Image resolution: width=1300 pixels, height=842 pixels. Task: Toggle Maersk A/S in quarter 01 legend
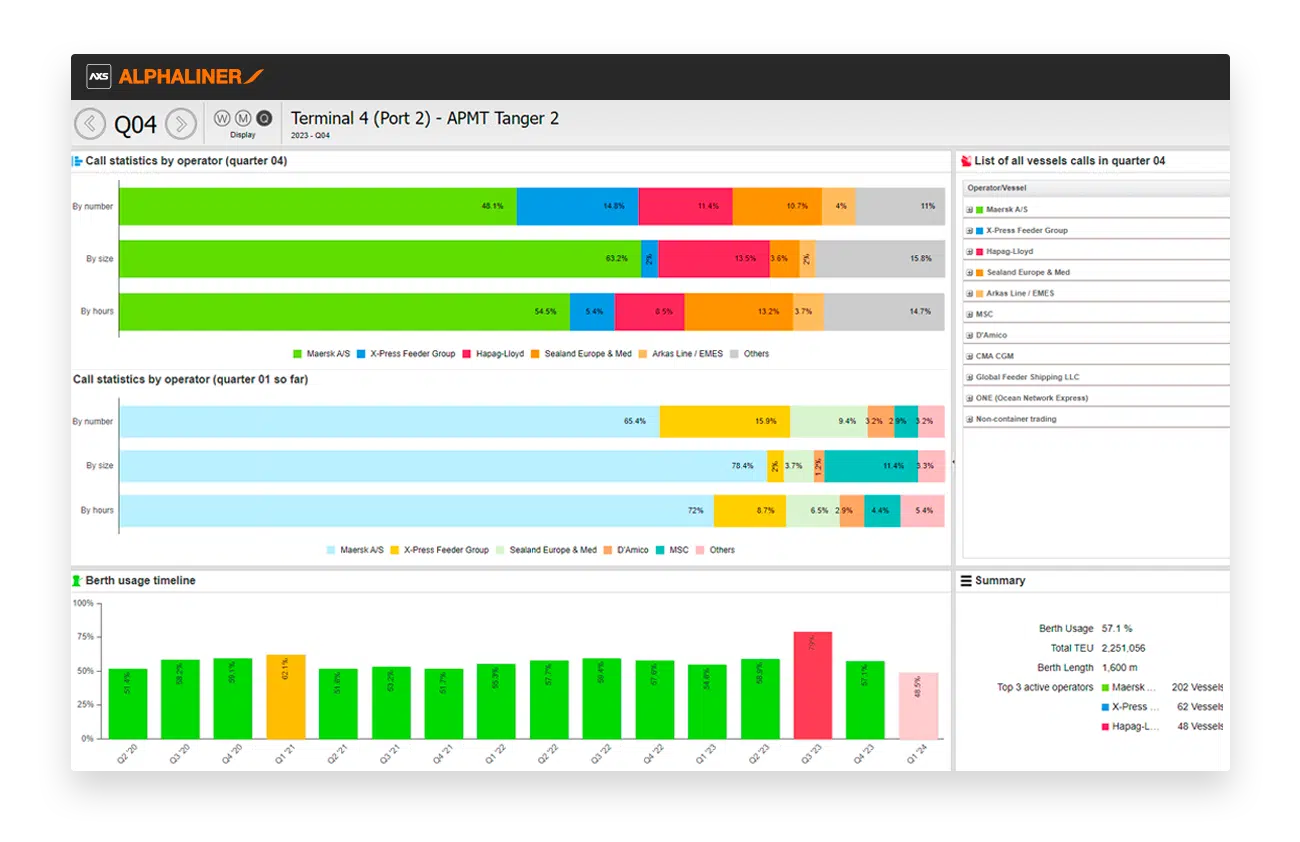tap(355, 551)
